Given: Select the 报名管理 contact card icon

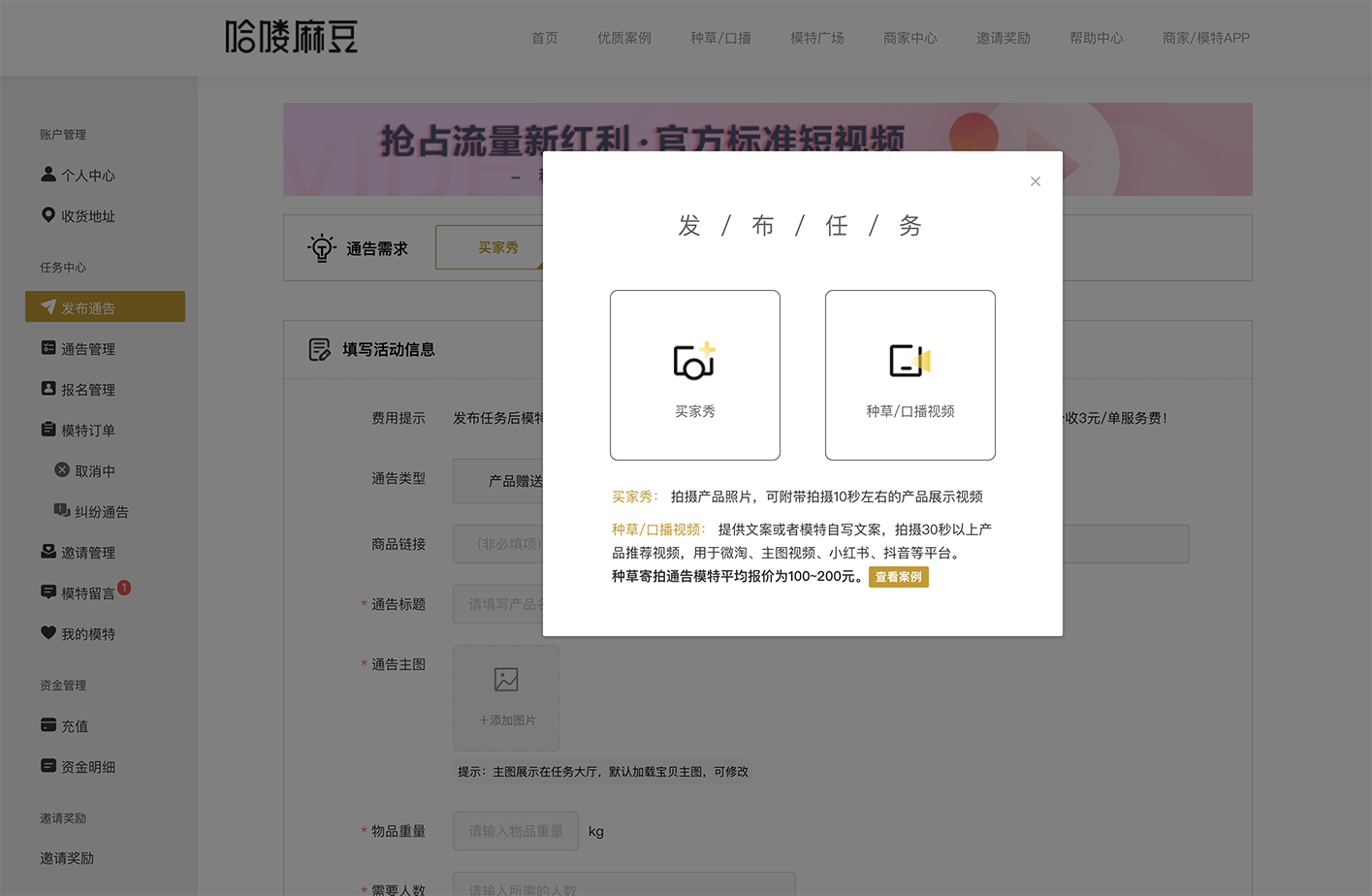Looking at the screenshot, I should [x=47, y=388].
